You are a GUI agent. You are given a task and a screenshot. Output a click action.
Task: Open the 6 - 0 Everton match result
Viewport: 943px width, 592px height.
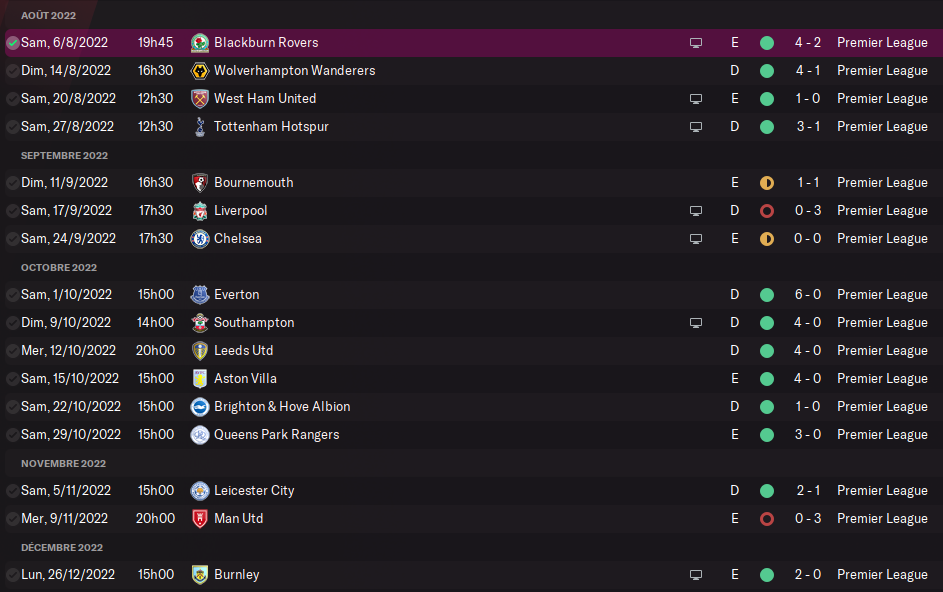coord(808,295)
